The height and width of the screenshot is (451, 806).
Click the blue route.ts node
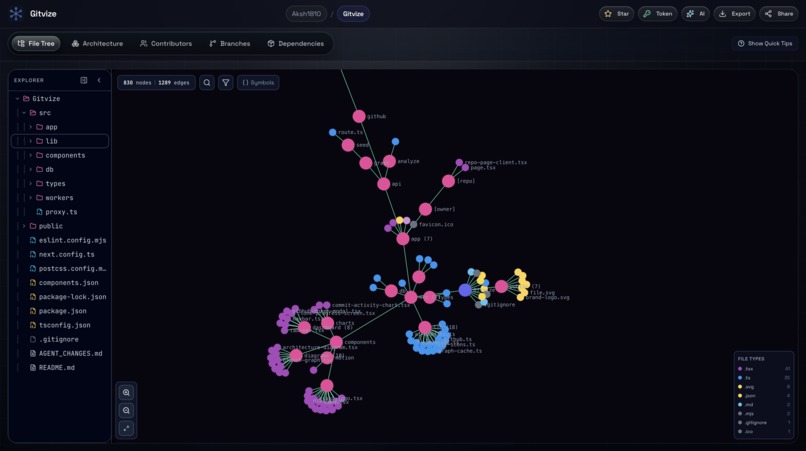point(333,133)
